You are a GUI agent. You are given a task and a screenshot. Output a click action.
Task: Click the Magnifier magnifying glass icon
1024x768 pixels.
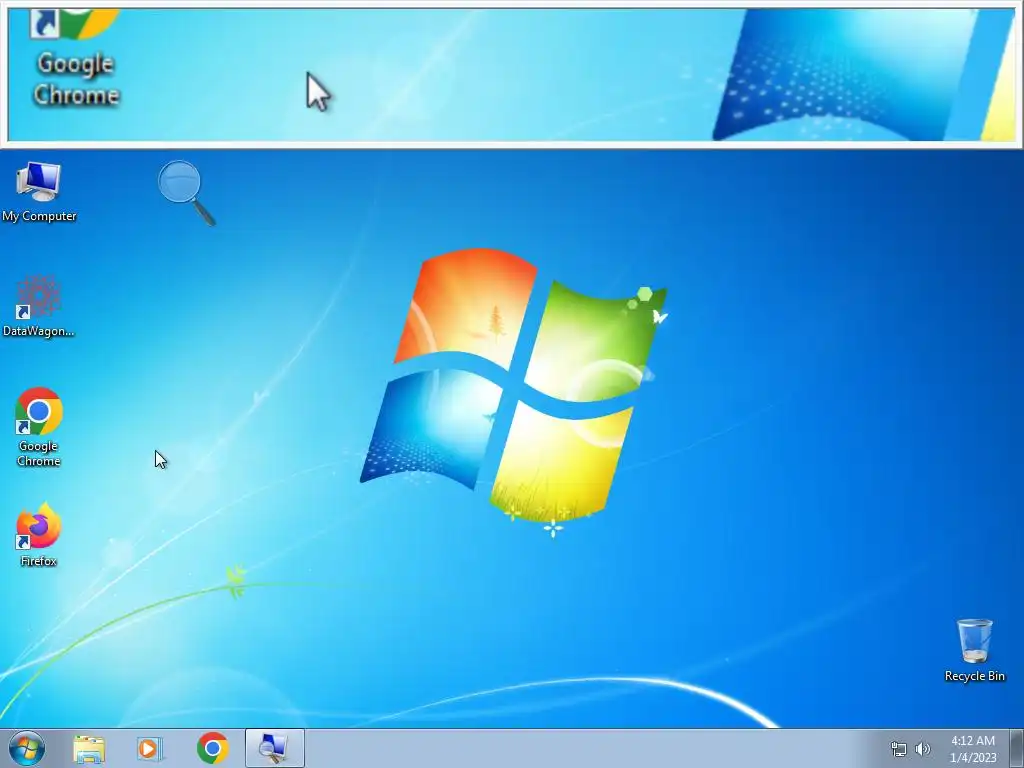[x=186, y=193]
